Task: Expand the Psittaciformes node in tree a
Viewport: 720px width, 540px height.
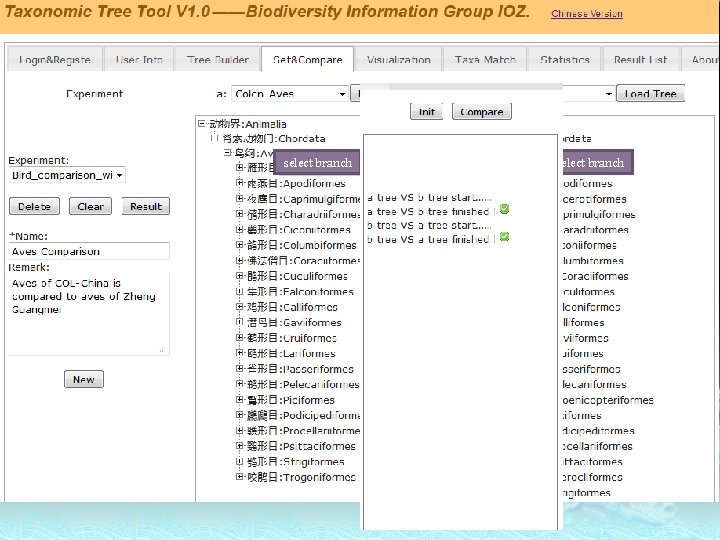Action: [239, 445]
